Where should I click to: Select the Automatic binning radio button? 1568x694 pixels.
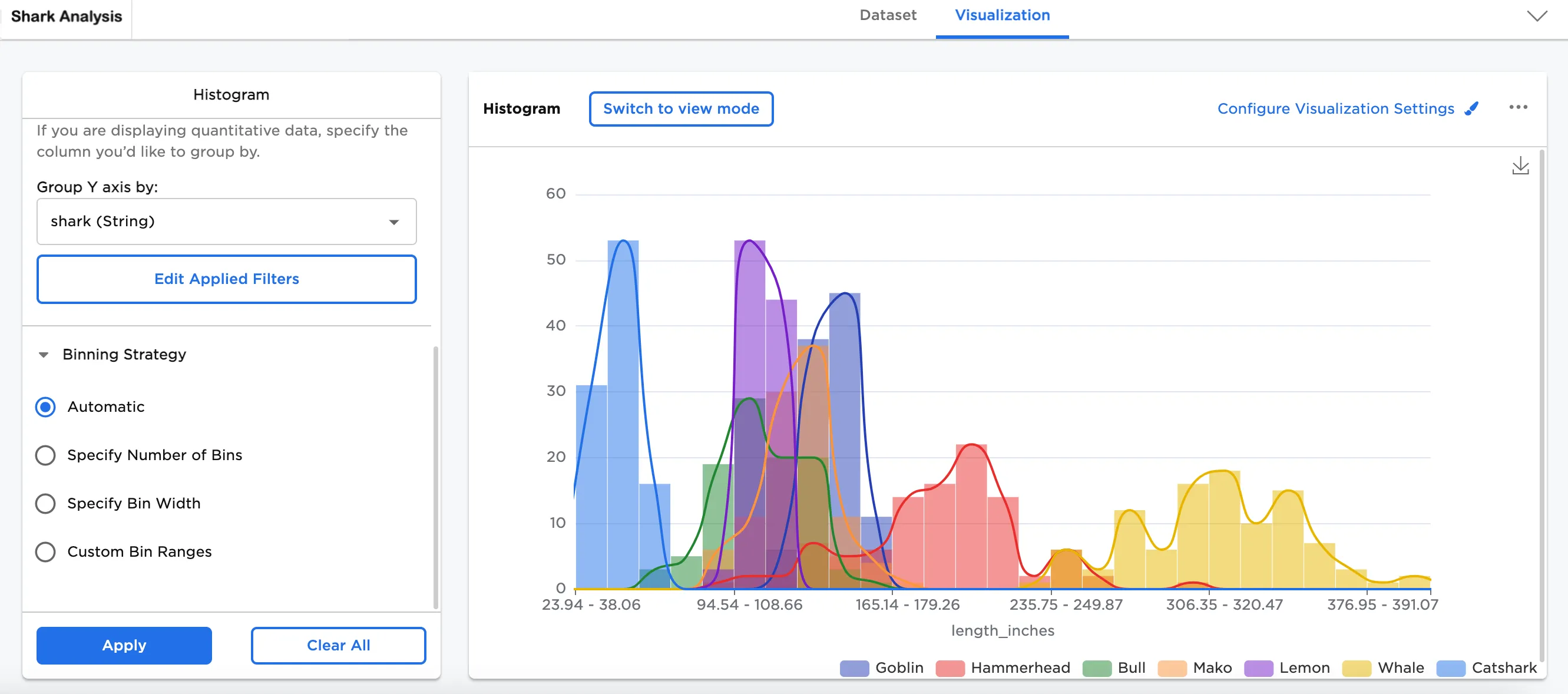(45, 407)
